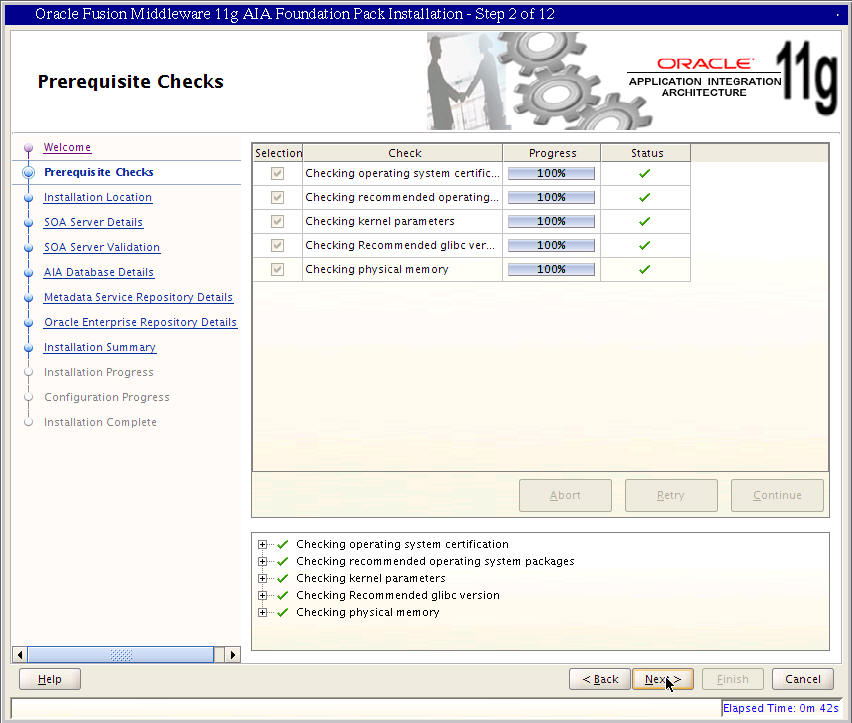The image size is (852, 723).
Task: Click the Selection column header
Action: [x=278, y=153]
